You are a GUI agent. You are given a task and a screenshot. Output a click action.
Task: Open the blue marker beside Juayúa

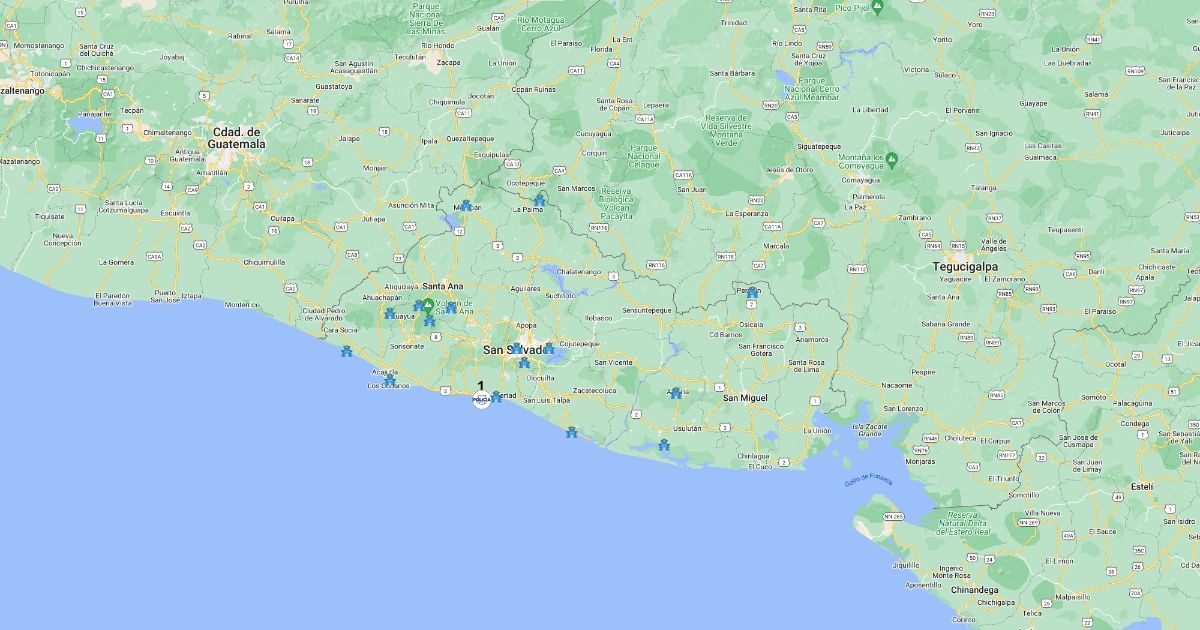tap(390, 313)
